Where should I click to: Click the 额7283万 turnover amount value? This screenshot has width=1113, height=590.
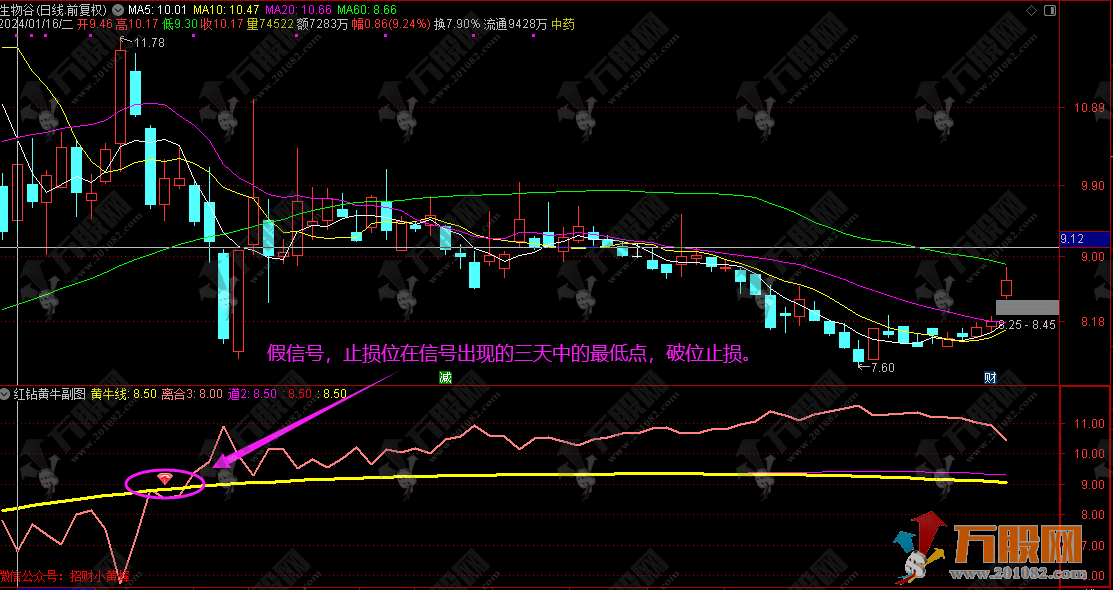coord(322,24)
